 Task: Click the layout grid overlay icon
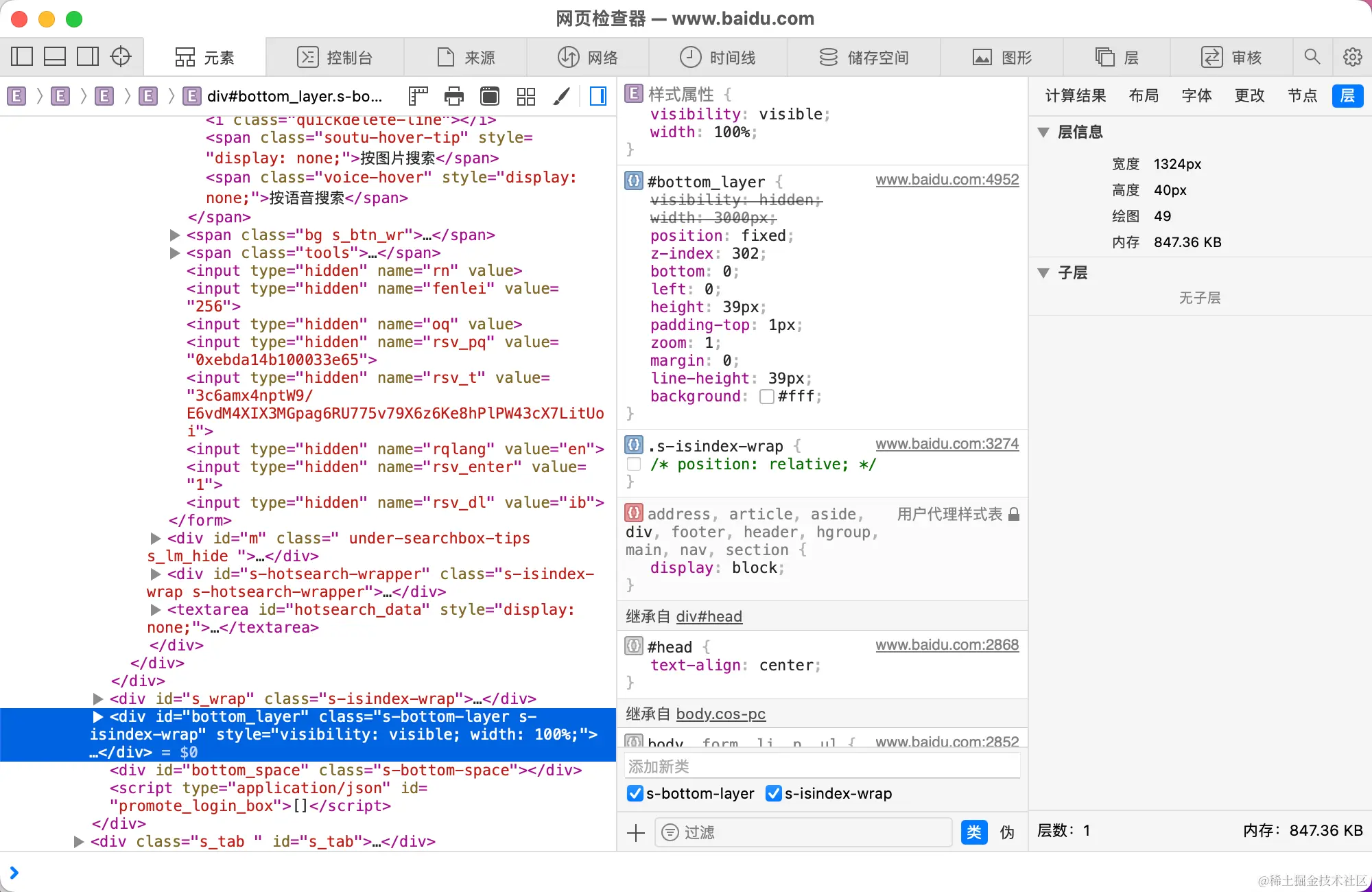click(526, 97)
